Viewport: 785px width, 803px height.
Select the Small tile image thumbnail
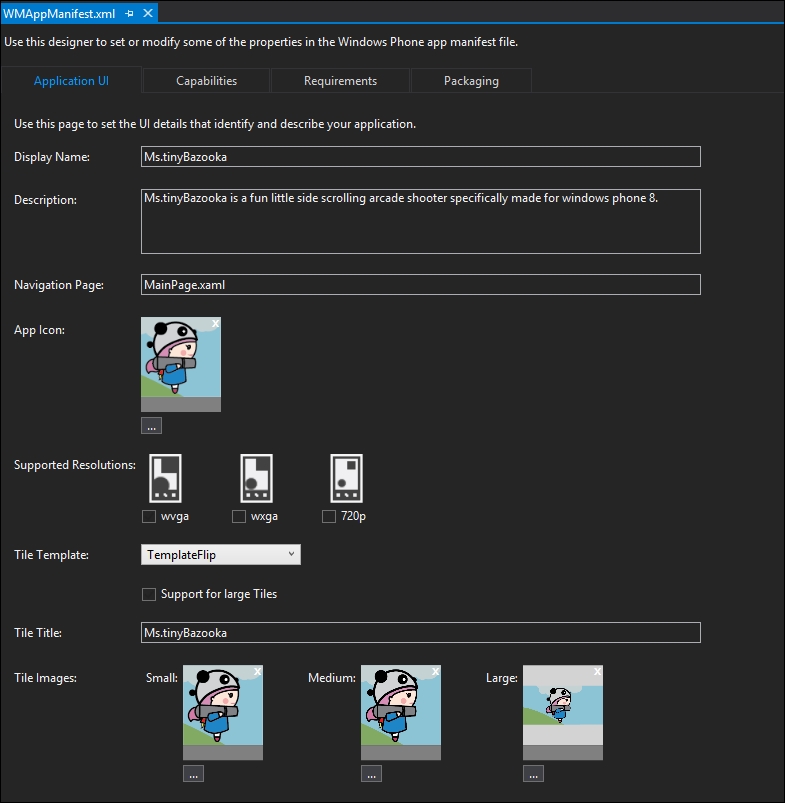tap(223, 712)
